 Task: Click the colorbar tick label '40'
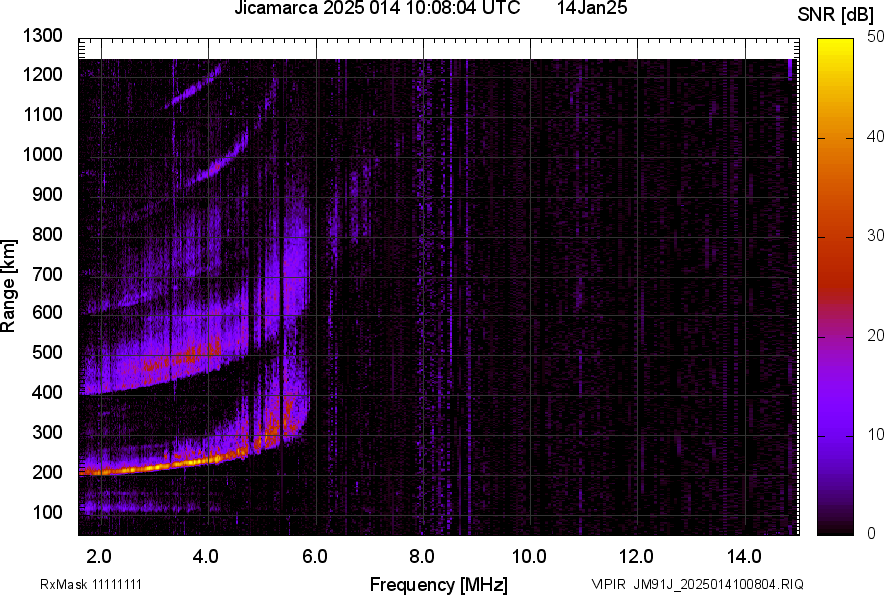(875, 136)
